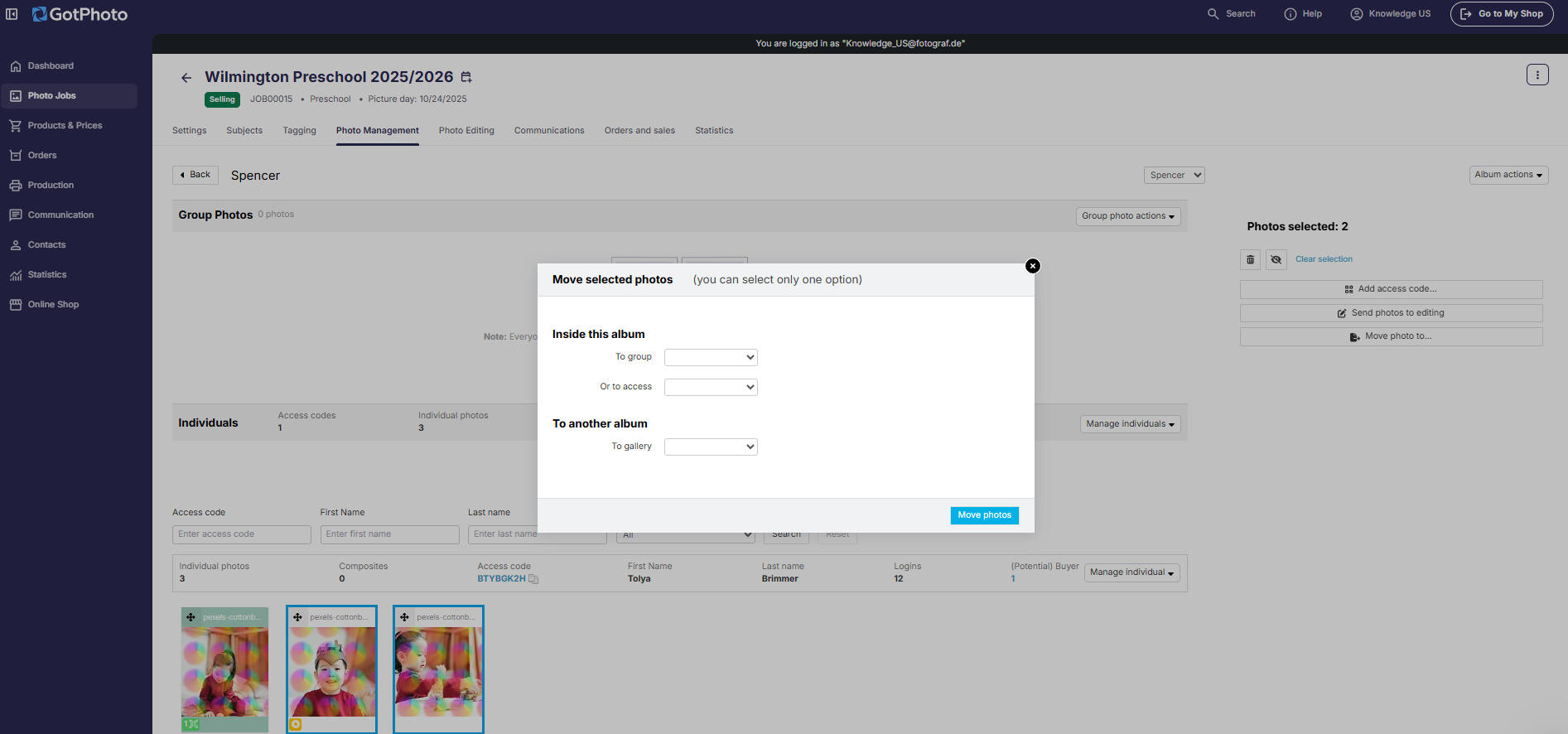The image size is (1568, 734).
Task: Click the calendar icon next to job title
Action: [x=466, y=77]
